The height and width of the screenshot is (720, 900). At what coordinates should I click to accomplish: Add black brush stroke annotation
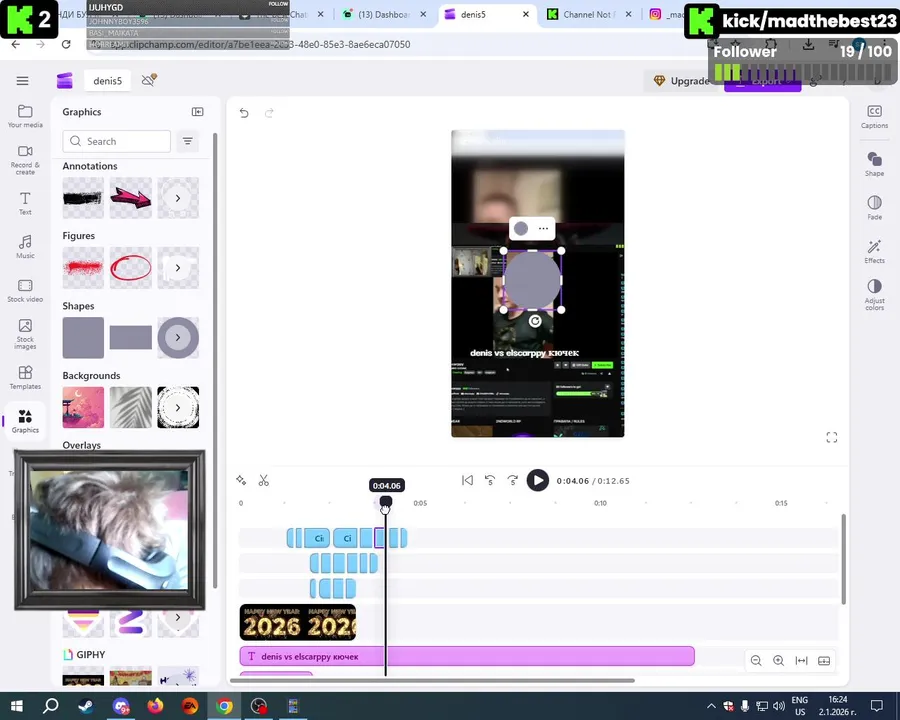click(x=83, y=198)
